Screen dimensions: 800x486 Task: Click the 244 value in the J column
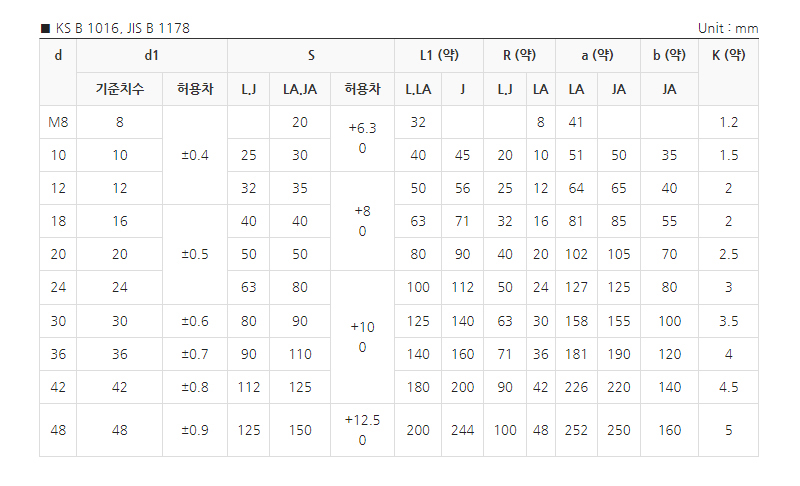coord(462,430)
